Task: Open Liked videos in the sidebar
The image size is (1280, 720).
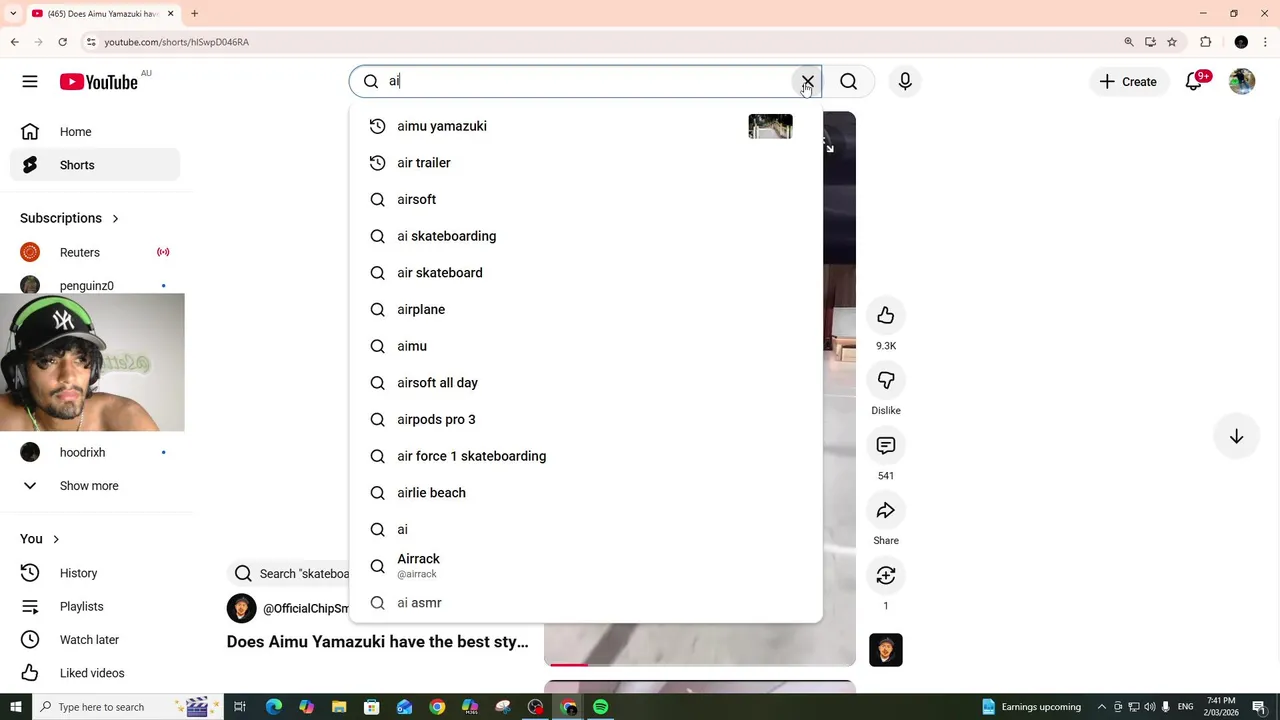Action: point(95,673)
